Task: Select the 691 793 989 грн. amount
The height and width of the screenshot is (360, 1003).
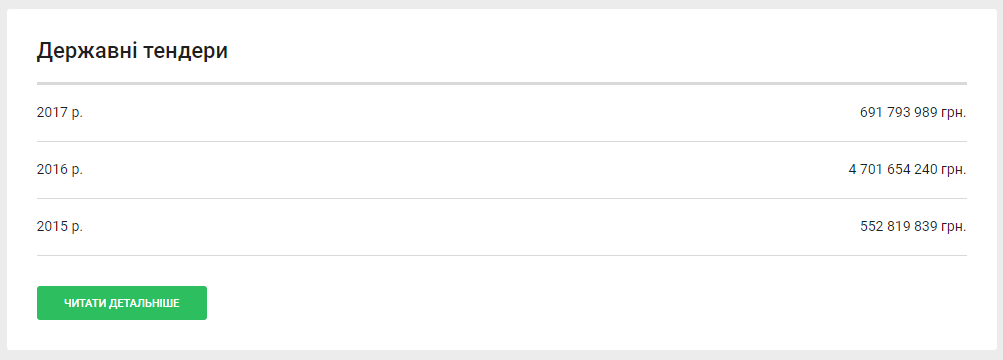Action: point(913,113)
